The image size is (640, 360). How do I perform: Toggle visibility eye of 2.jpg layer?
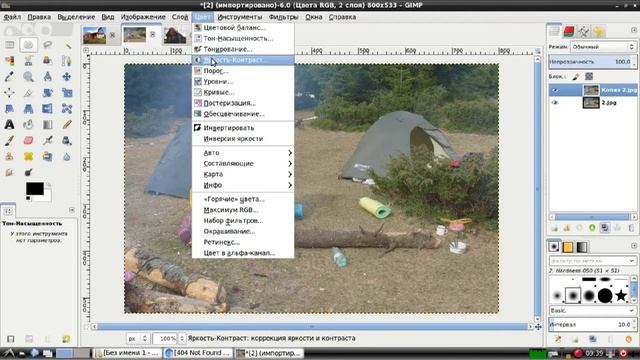tap(555, 102)
